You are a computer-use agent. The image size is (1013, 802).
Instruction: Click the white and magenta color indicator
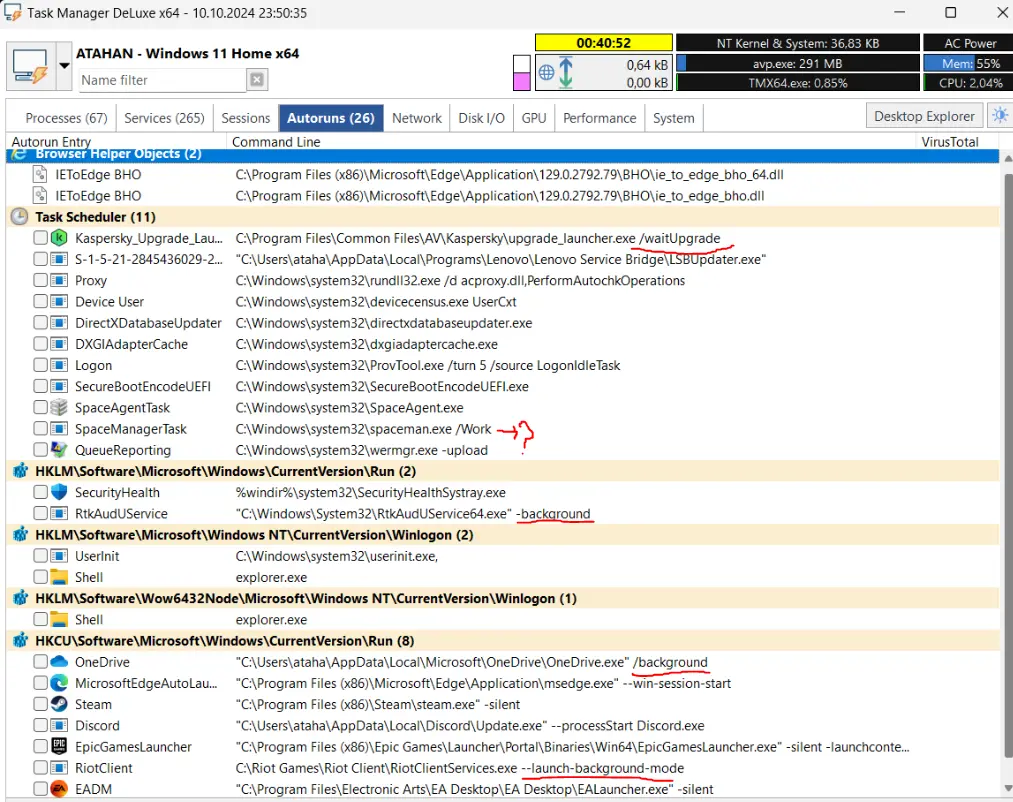tap(521, 72)
